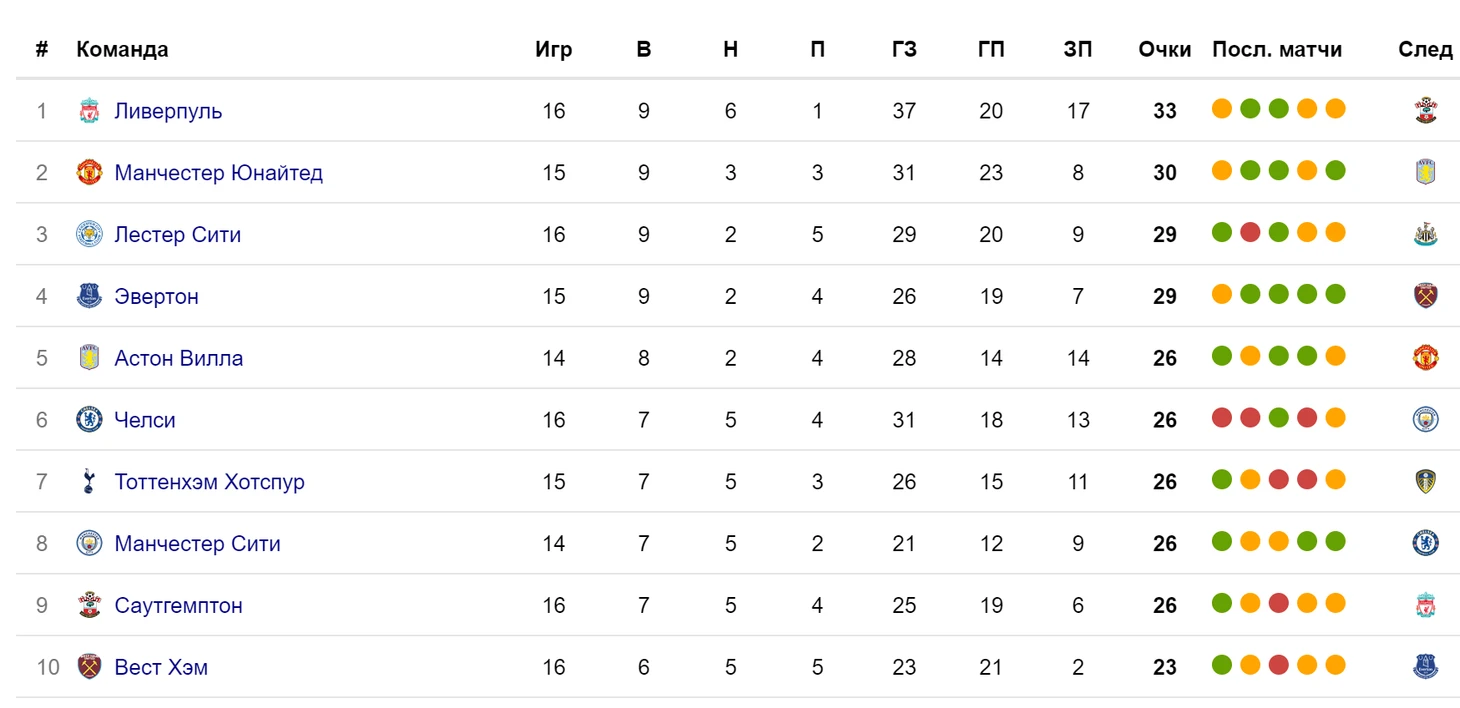This screenshot has width=1460, height=708.
Task: Click the Leicester City fox crest
Action: pos(90,235)
